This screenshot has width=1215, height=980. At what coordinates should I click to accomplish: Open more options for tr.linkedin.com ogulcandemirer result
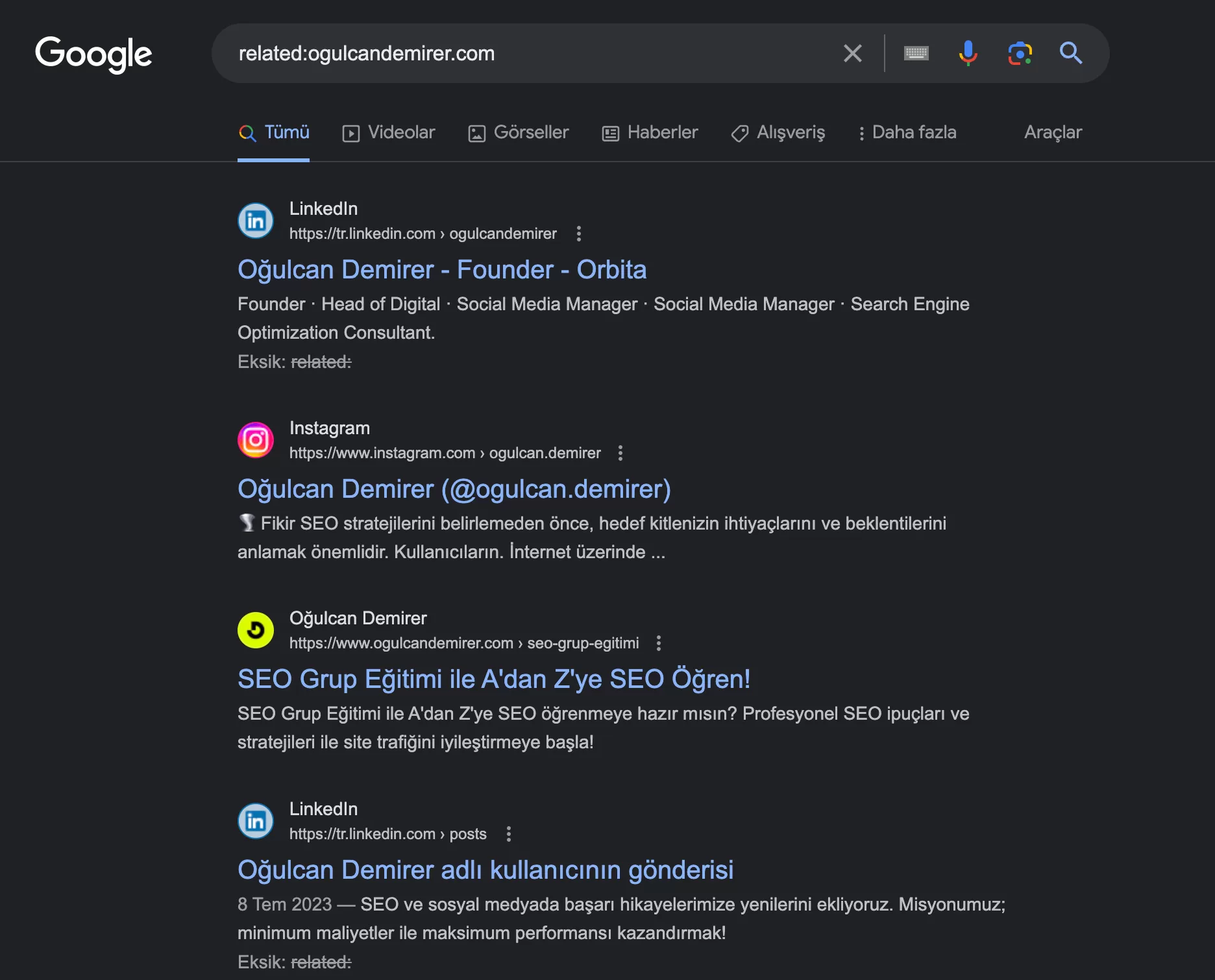579,234
